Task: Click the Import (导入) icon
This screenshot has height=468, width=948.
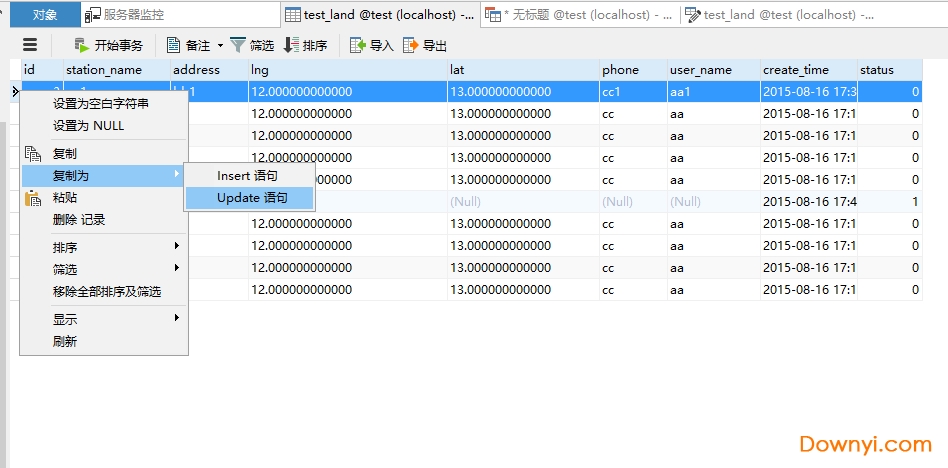Action: 357,45
